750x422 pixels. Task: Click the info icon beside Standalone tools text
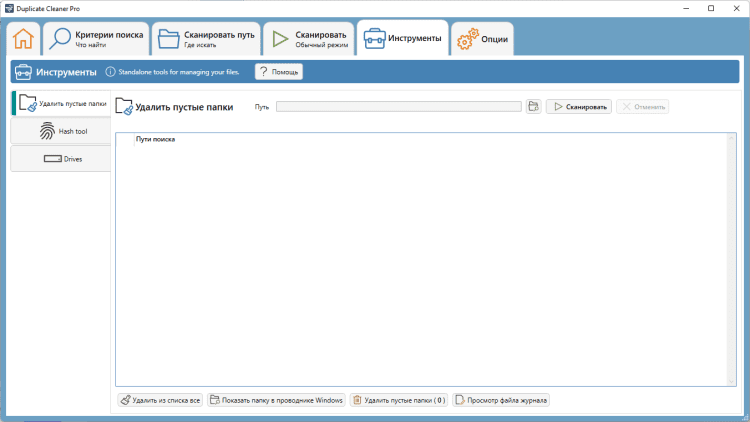click(x=110, y=72)
